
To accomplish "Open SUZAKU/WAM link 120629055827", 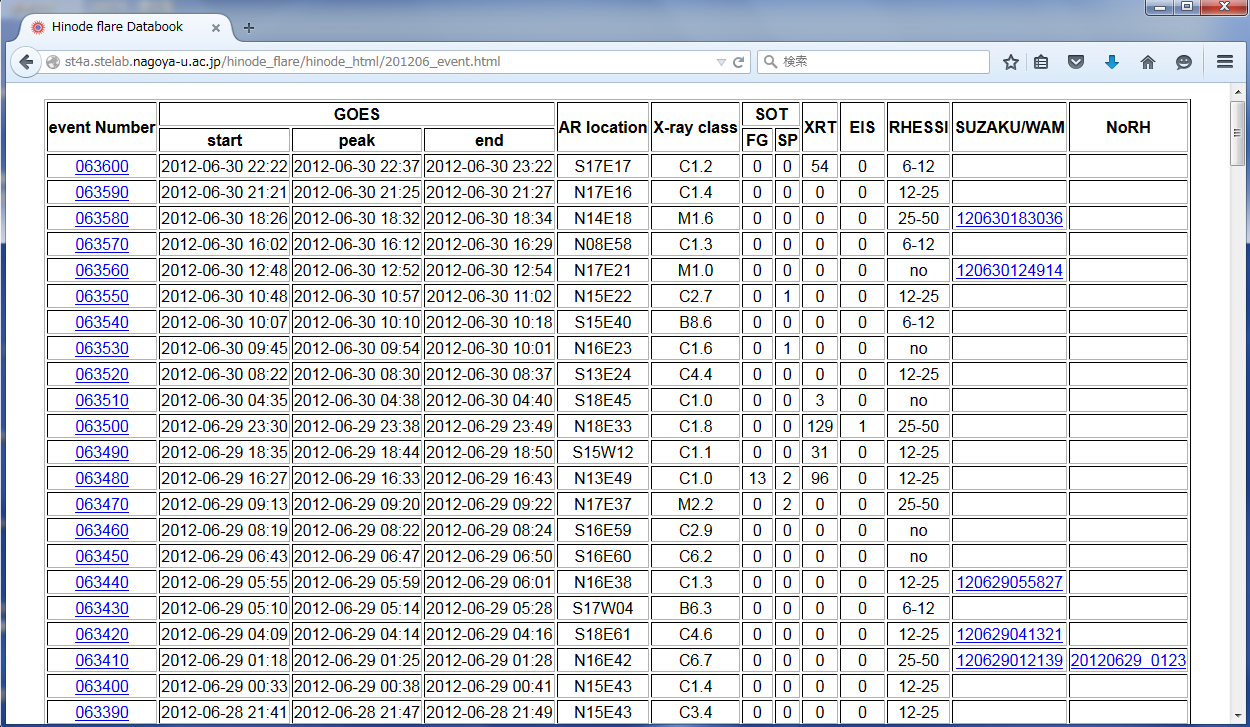I will click(1009, 582).
